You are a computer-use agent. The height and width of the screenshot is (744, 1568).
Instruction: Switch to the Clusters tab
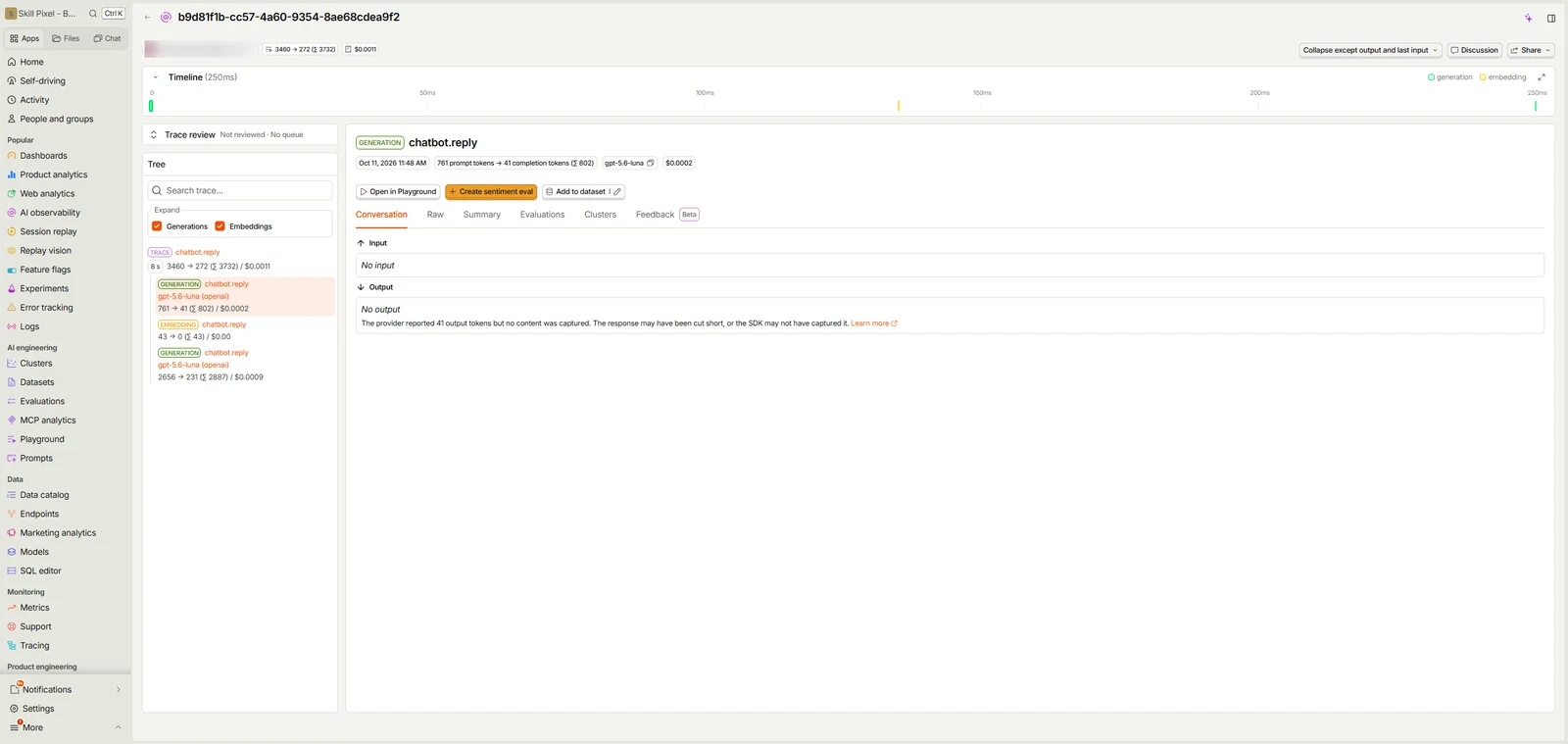(x=601, y=215)
